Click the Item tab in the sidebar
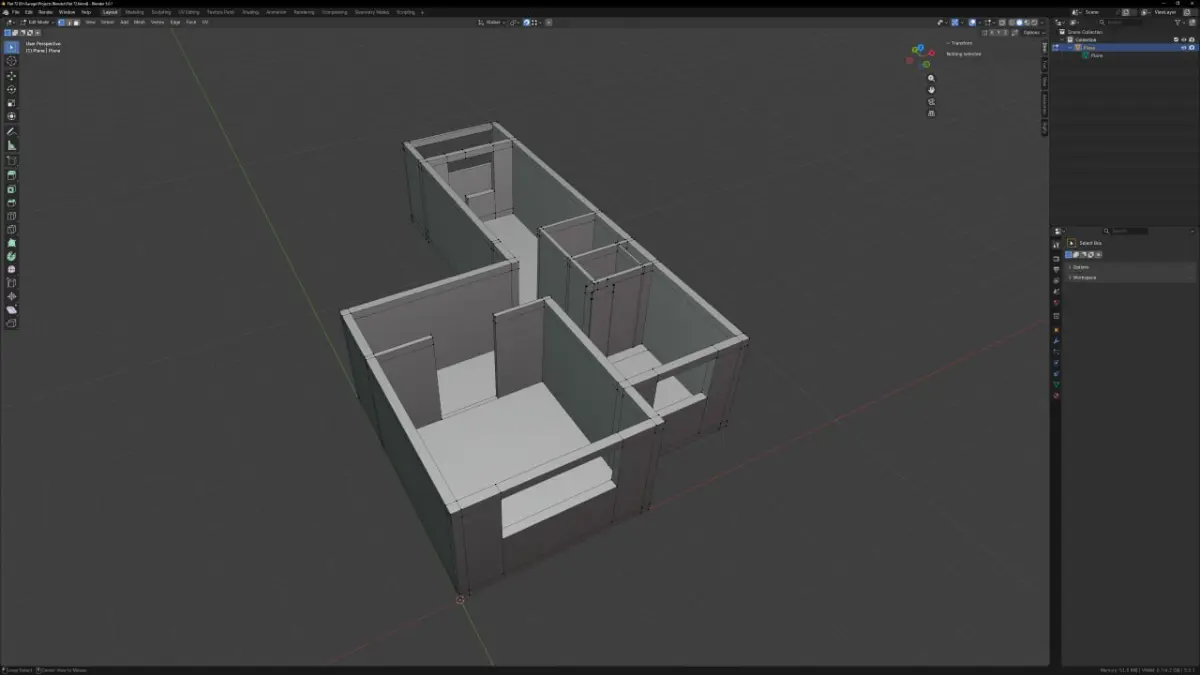Image resolution: width=1200 pixels, height=675 pixels. point(1045,48)
